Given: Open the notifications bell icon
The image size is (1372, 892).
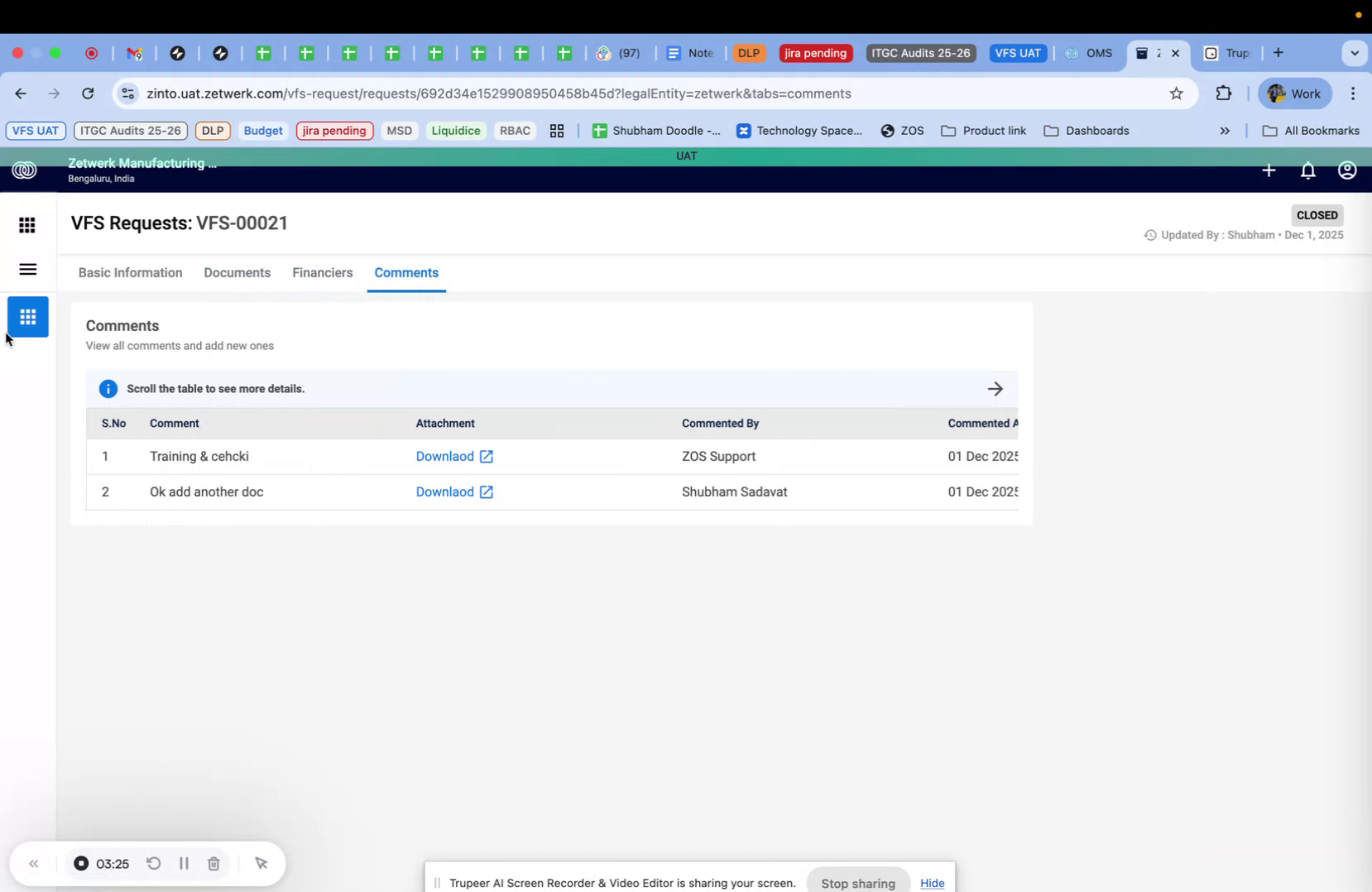Looking at the screenshot, I should [x=1308, y=170].
